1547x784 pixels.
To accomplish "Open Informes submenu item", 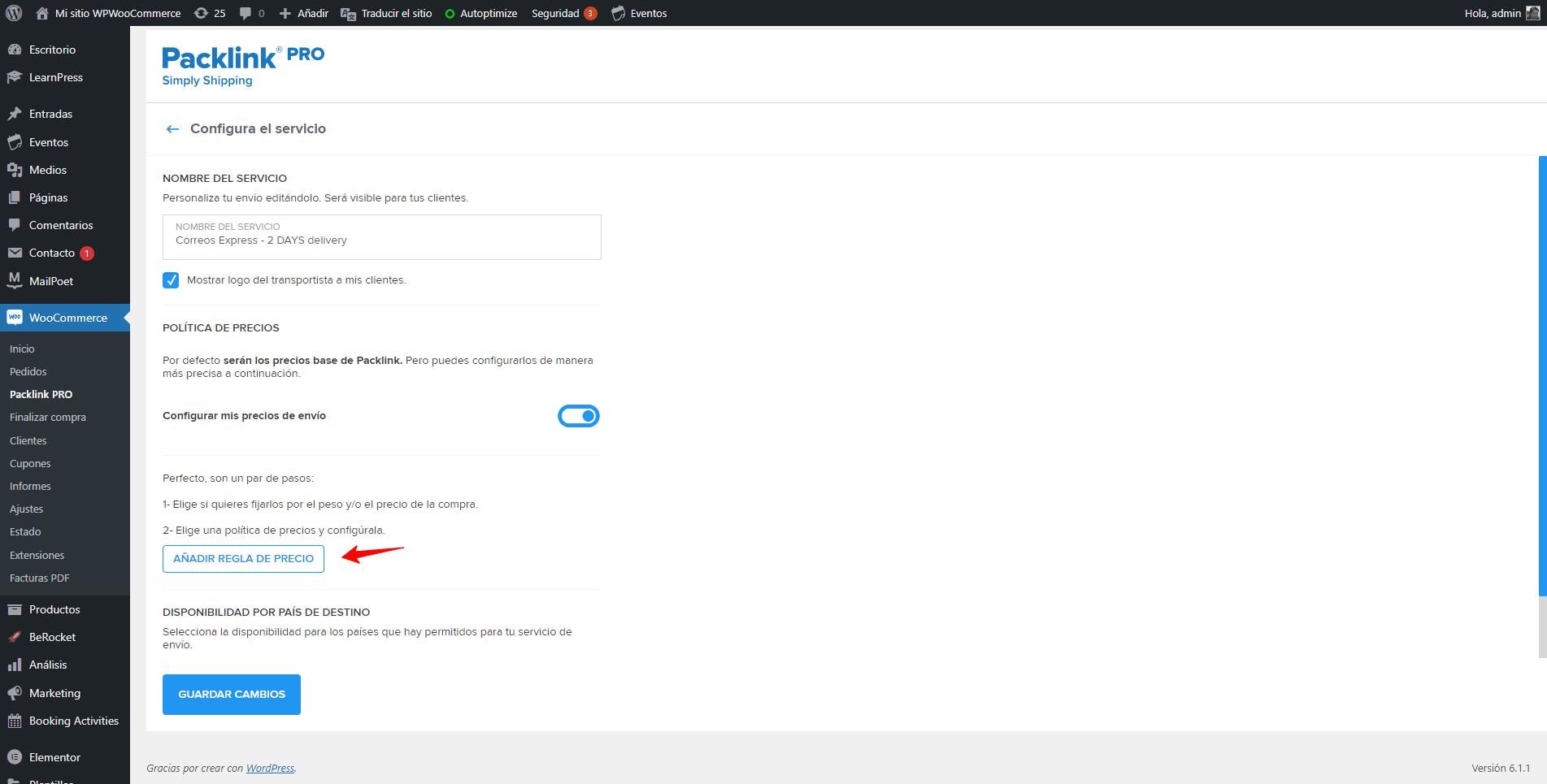I will [30, 486].
